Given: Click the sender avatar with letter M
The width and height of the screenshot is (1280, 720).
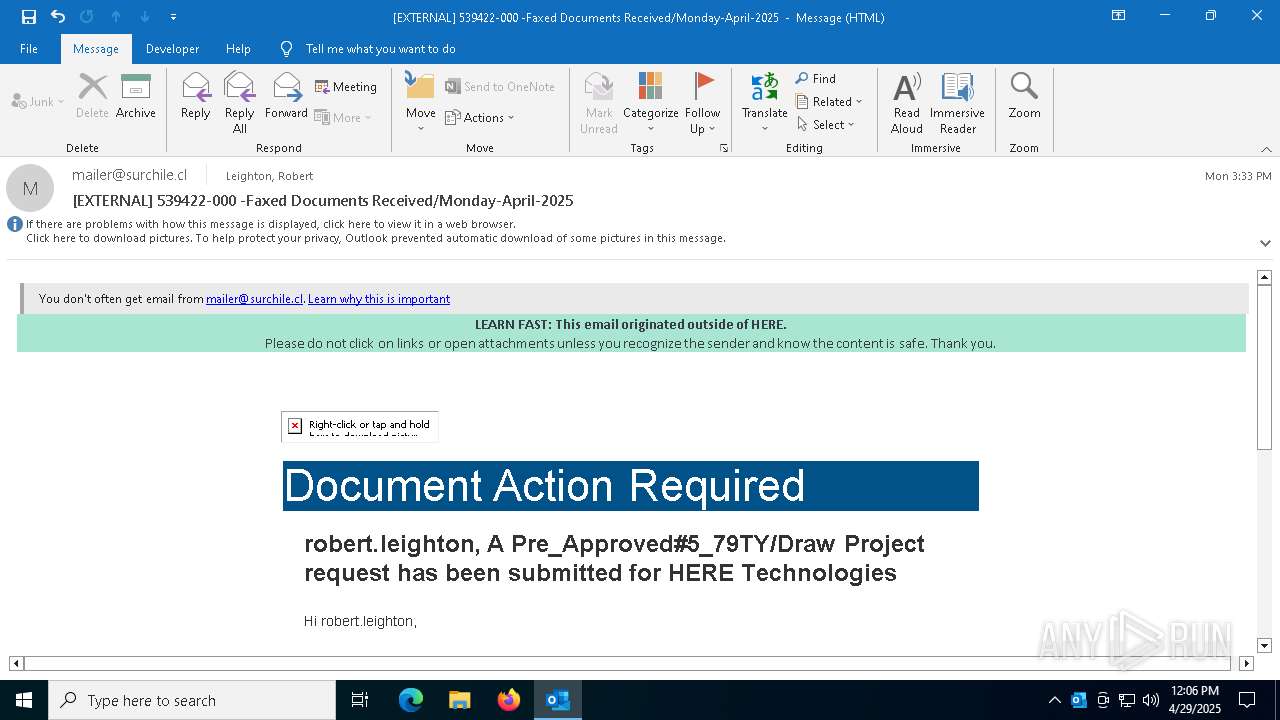Looking at the screenshot, I should [x=30, y=188].
